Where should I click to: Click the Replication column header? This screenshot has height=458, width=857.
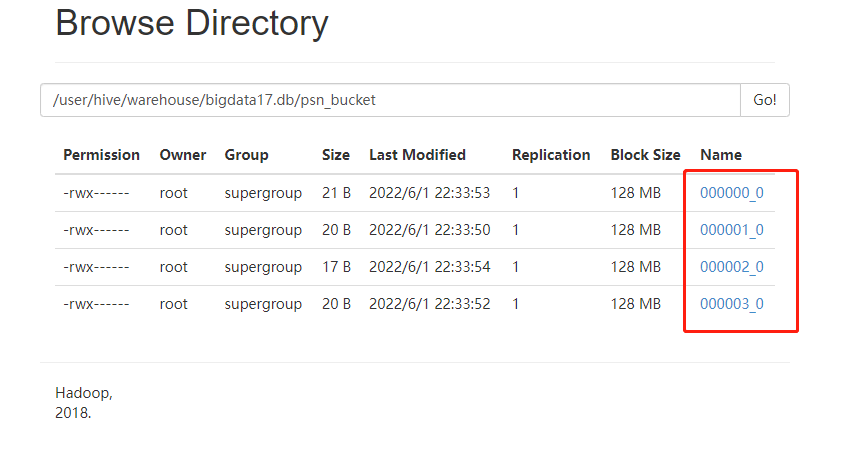551,155
